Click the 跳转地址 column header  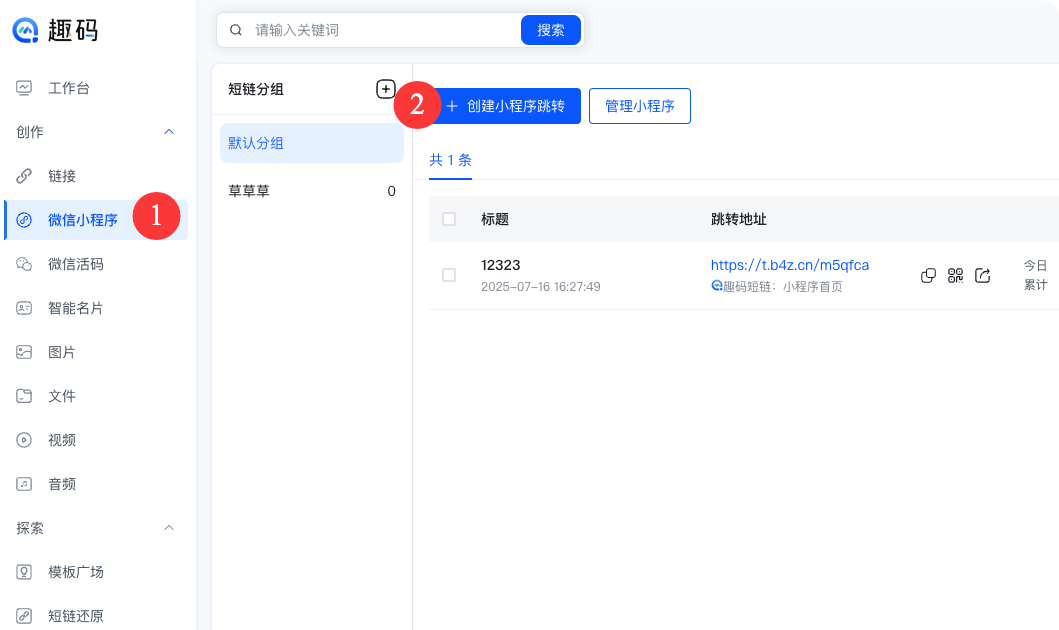739,219
